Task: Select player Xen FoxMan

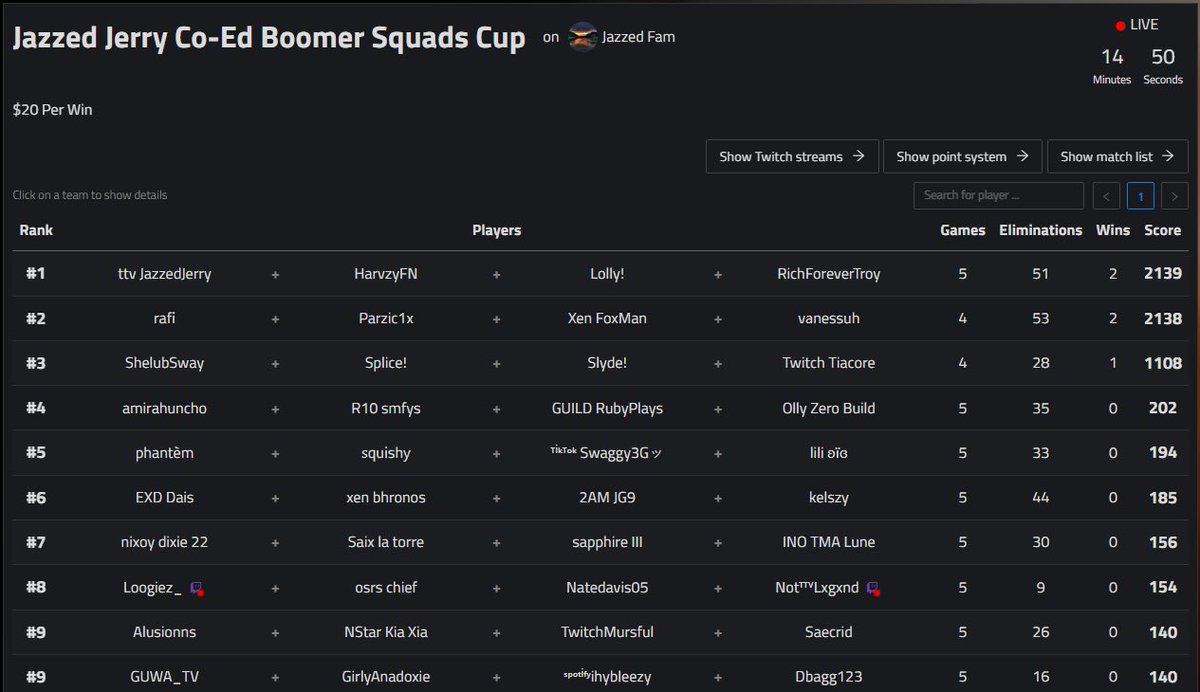Action: (607, 319)
